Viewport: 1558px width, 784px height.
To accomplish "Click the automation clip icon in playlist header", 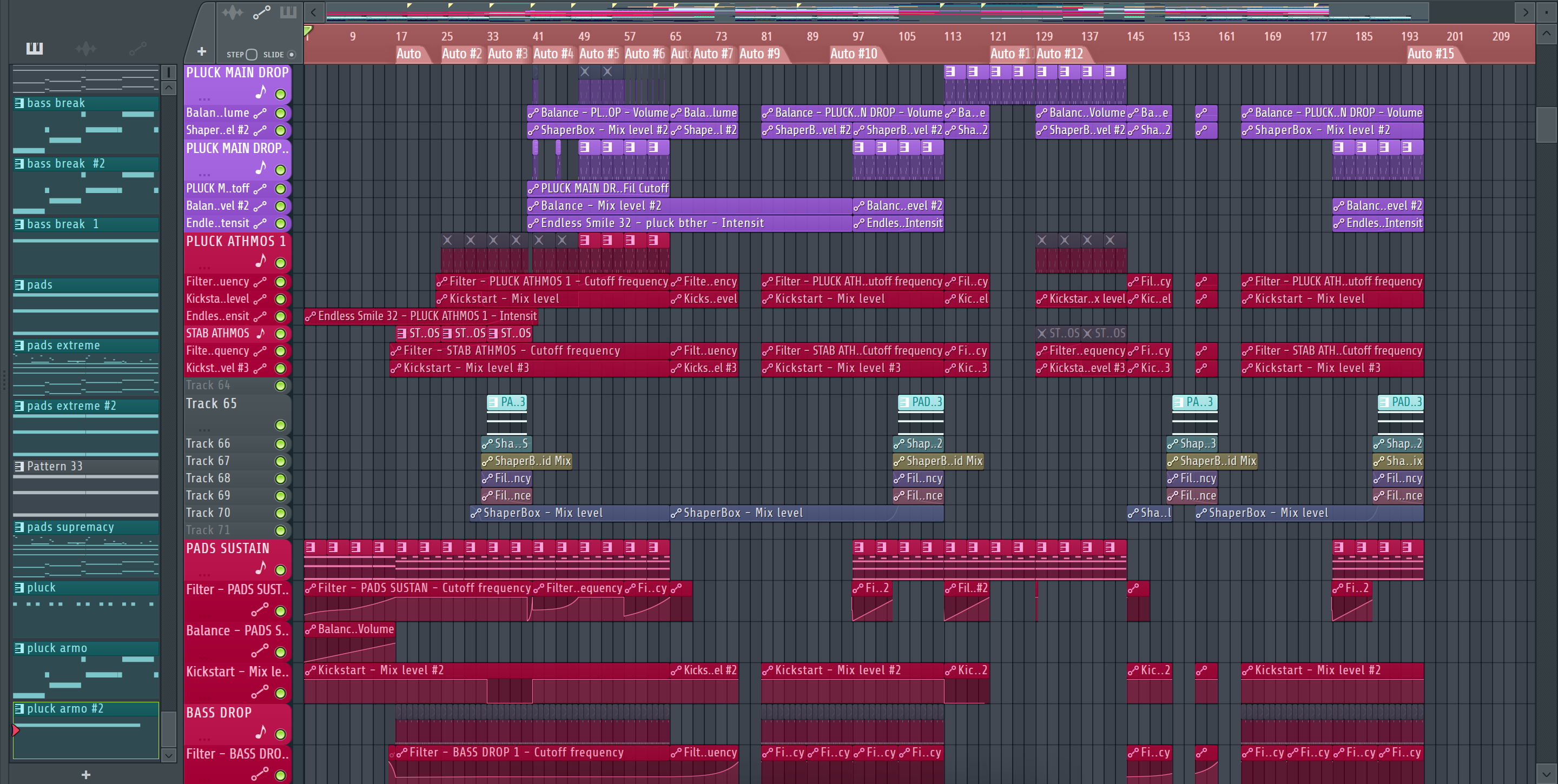I will pos(261,12).
